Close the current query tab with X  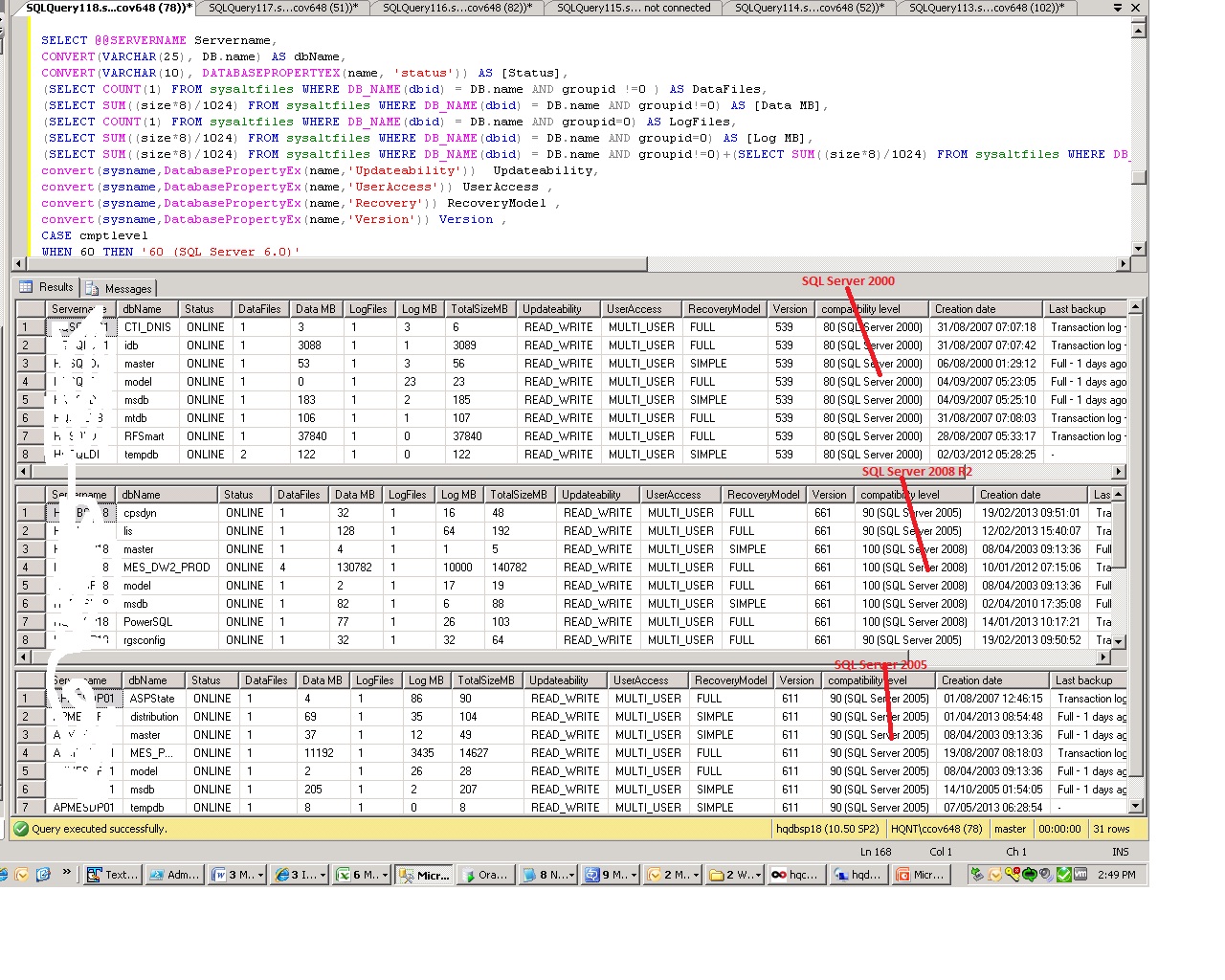[x=1136, y=8]
